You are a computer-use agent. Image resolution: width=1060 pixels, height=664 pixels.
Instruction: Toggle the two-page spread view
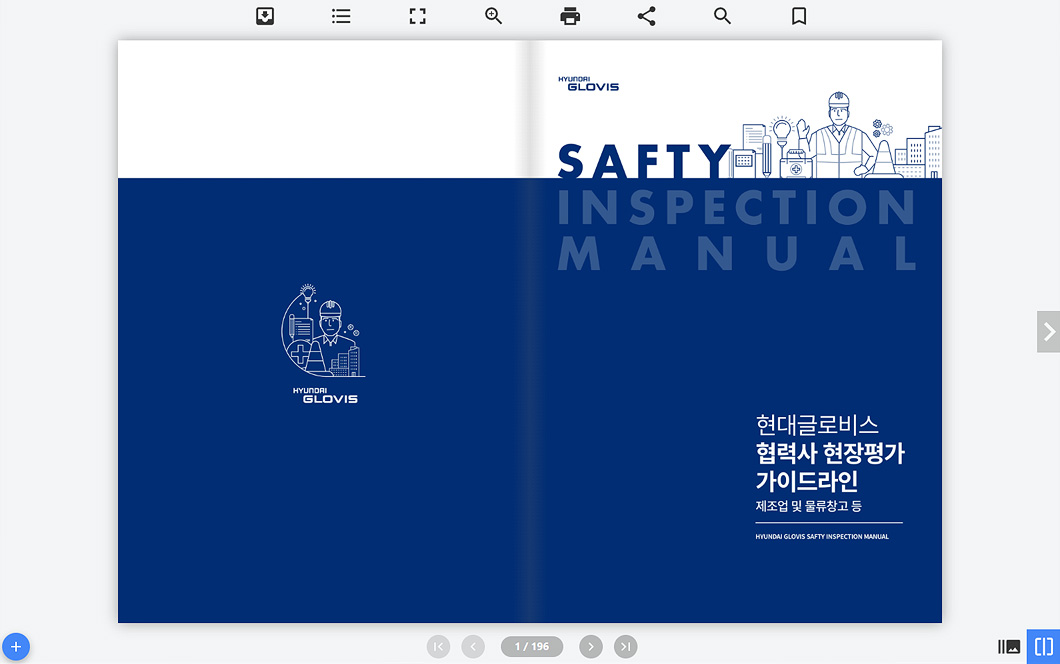[x=1044, y=647]
